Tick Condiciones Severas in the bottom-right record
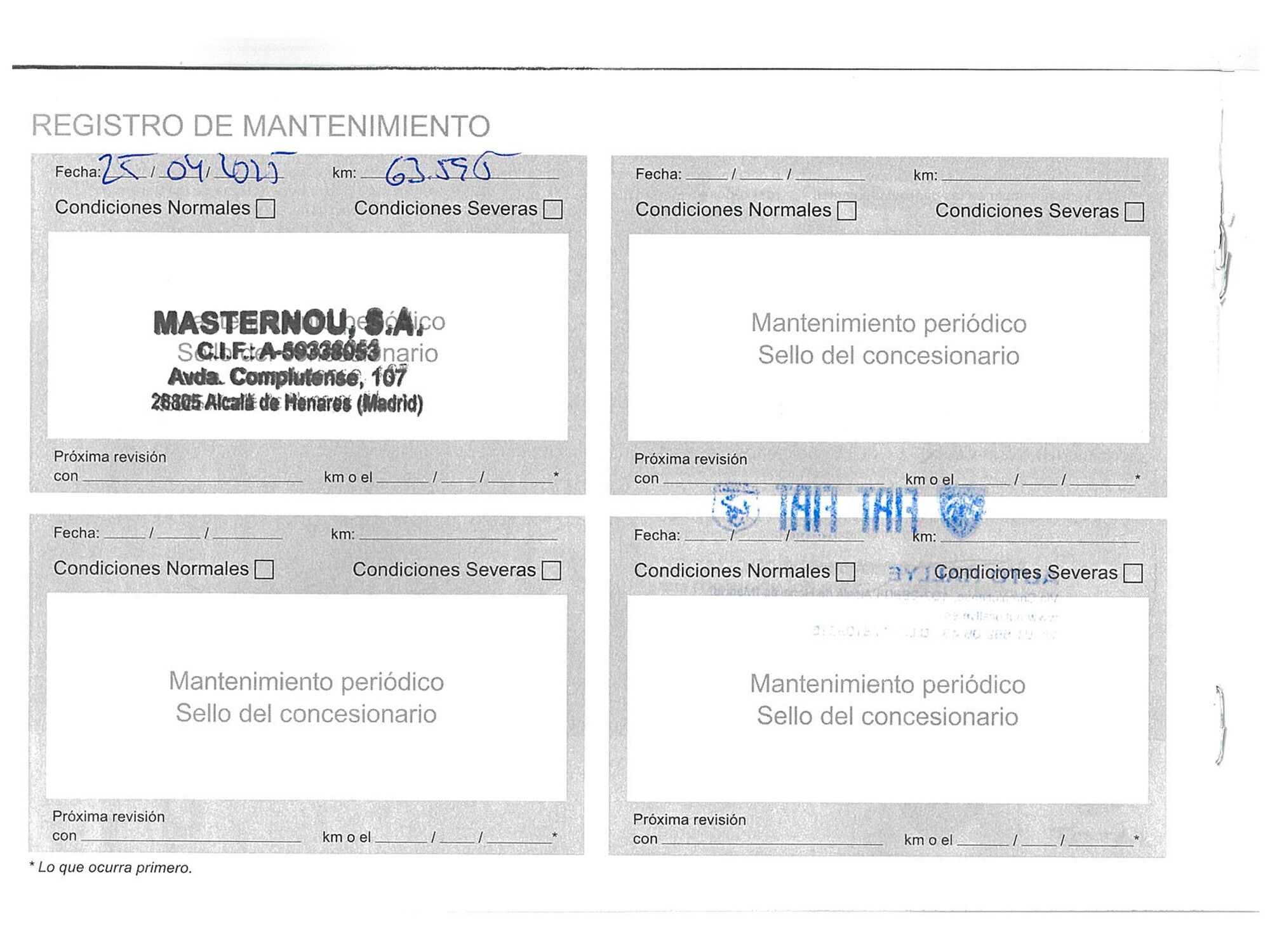 coord(1133,573)
